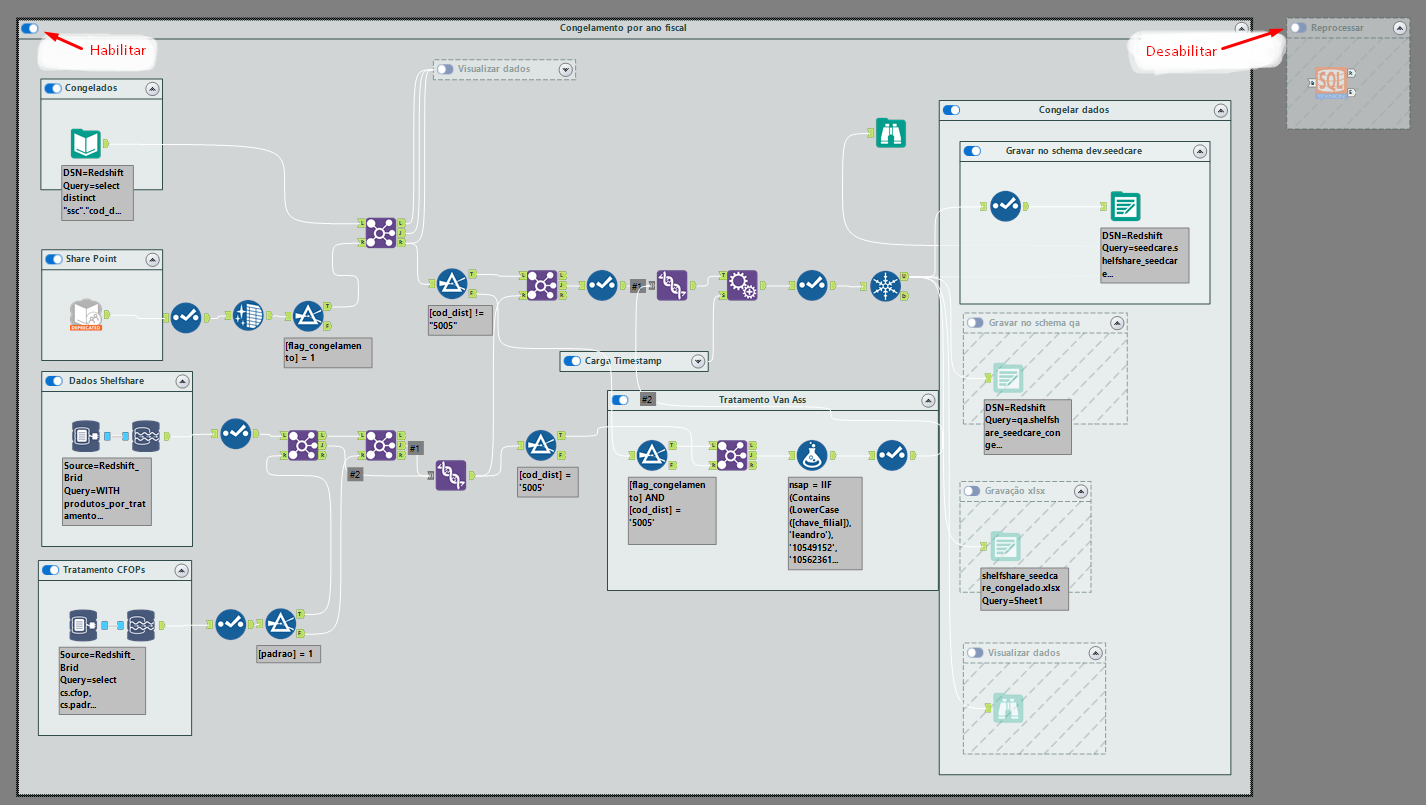Collapse the Share Point container
Image resolution: width=1426 pixels, height=805 pixels.
pos(152,259)
